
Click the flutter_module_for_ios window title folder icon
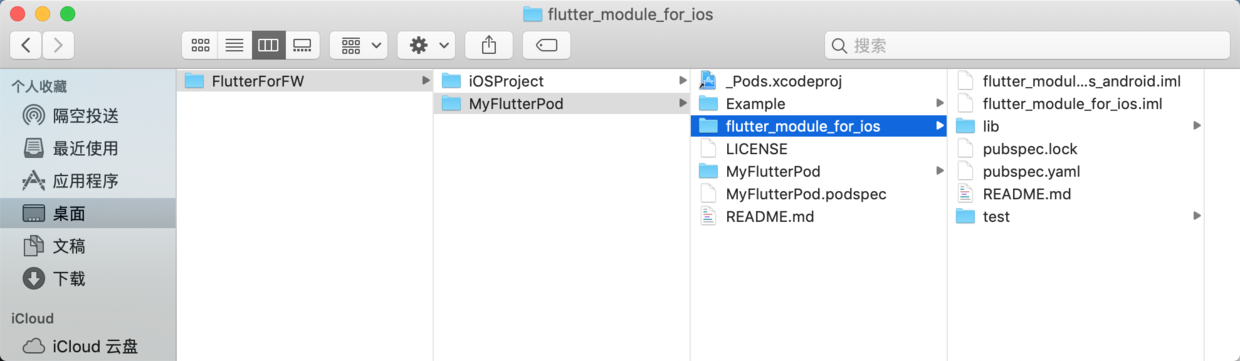533,14
